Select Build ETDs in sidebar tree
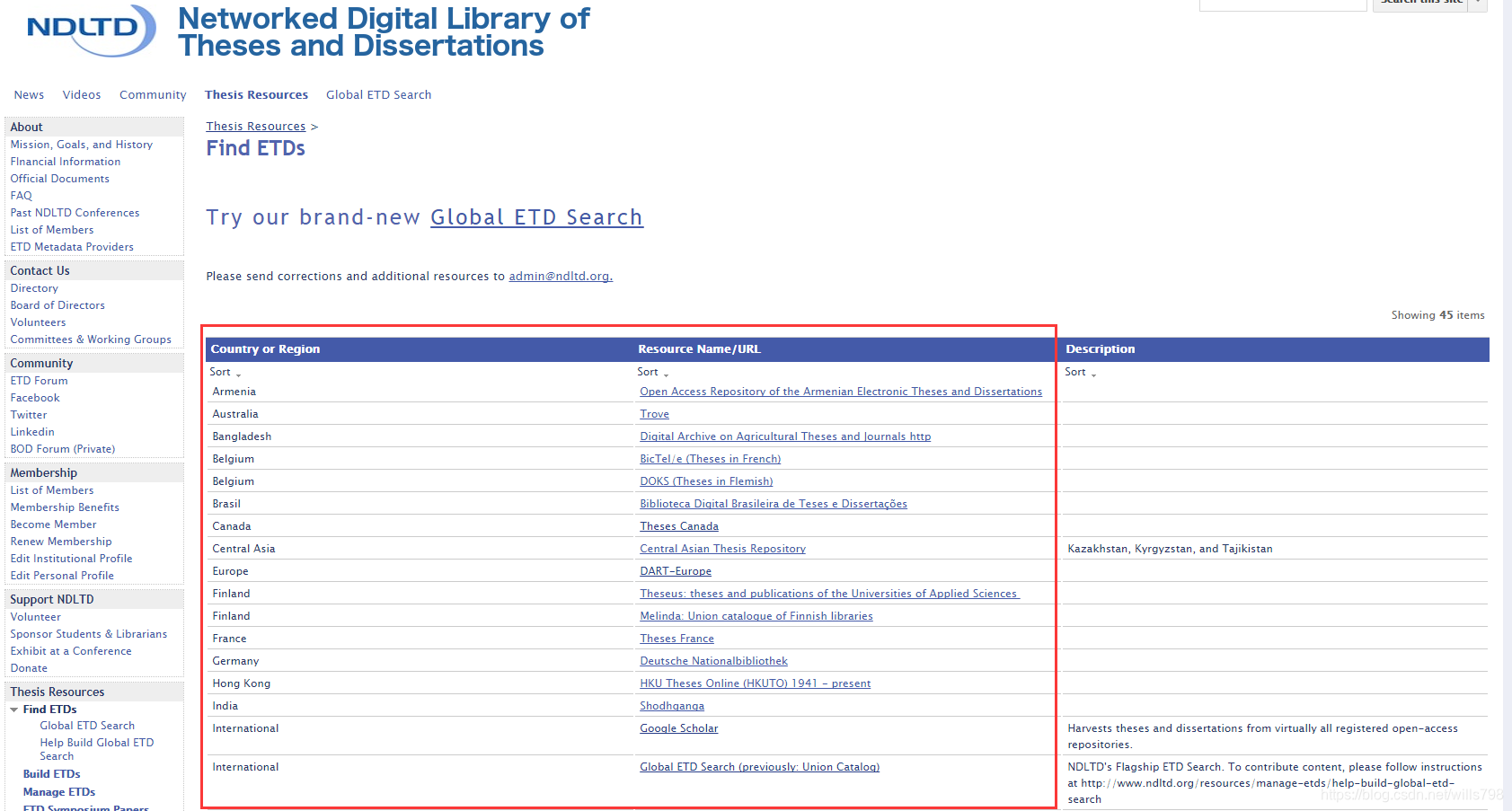Screen dimensions: 1512x811 click(52, 774)
